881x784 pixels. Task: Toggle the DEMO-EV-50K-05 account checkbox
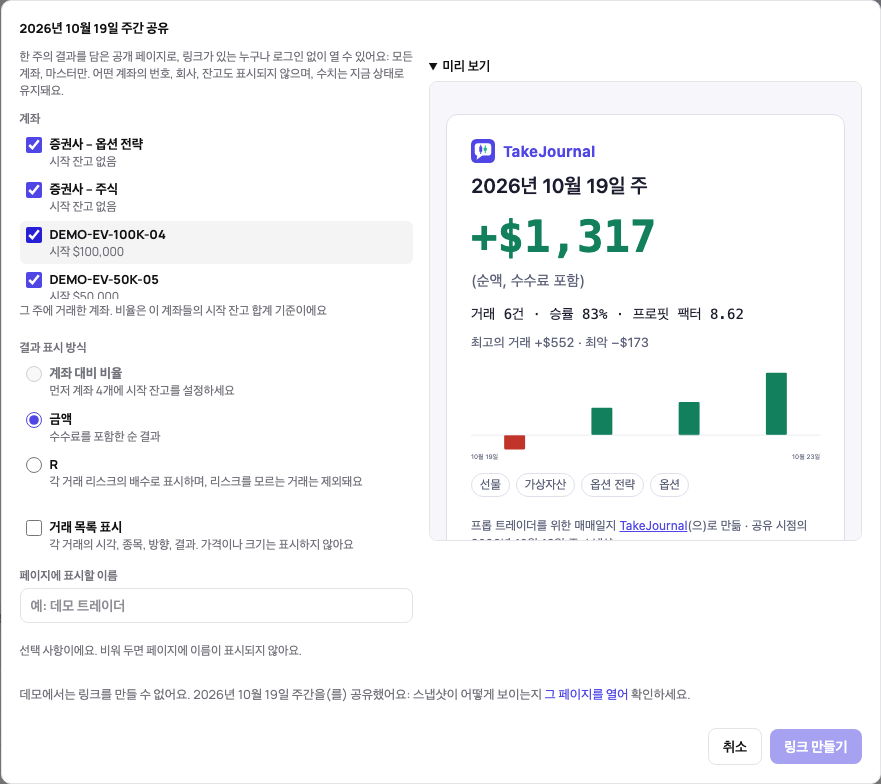(x=34, y=280)
